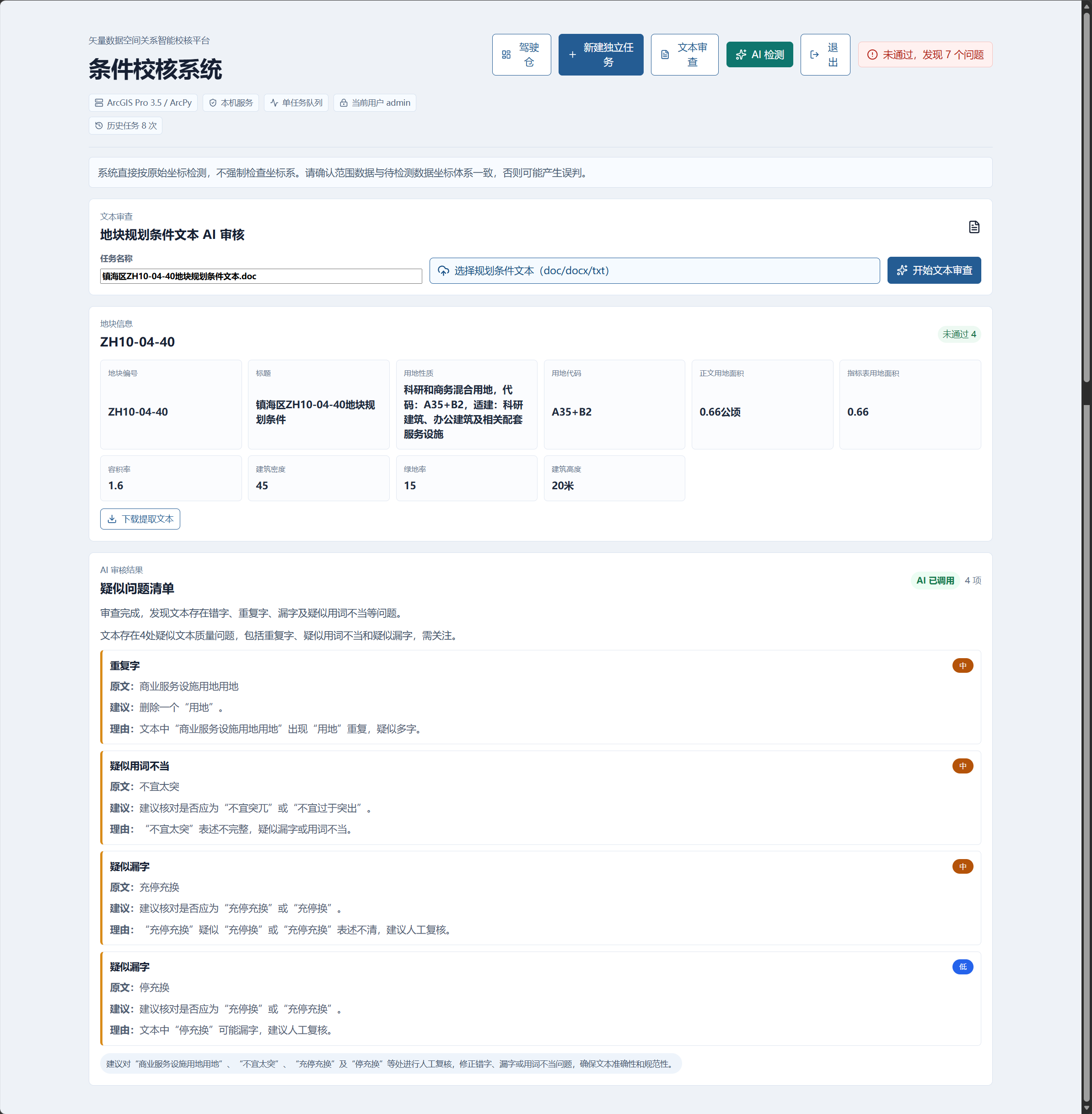1092x1114 pixels.
Task: Click the 未通过 4 badge
Action: pyautogui.click(x=959, y=334)
